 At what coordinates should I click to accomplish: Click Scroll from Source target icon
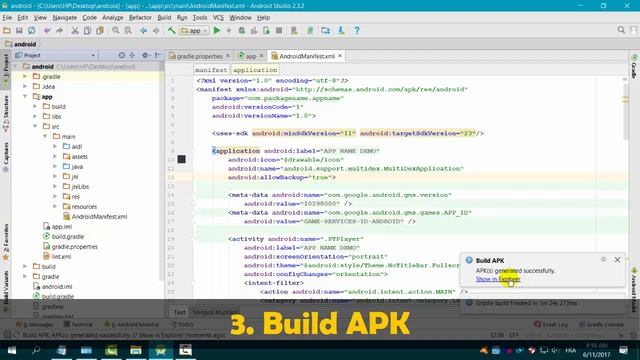click(122, 55)
